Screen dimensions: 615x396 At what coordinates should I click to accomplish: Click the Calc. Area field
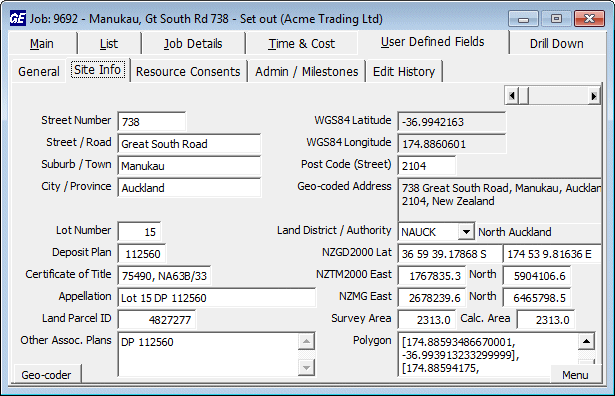click(x=546, y=319)
